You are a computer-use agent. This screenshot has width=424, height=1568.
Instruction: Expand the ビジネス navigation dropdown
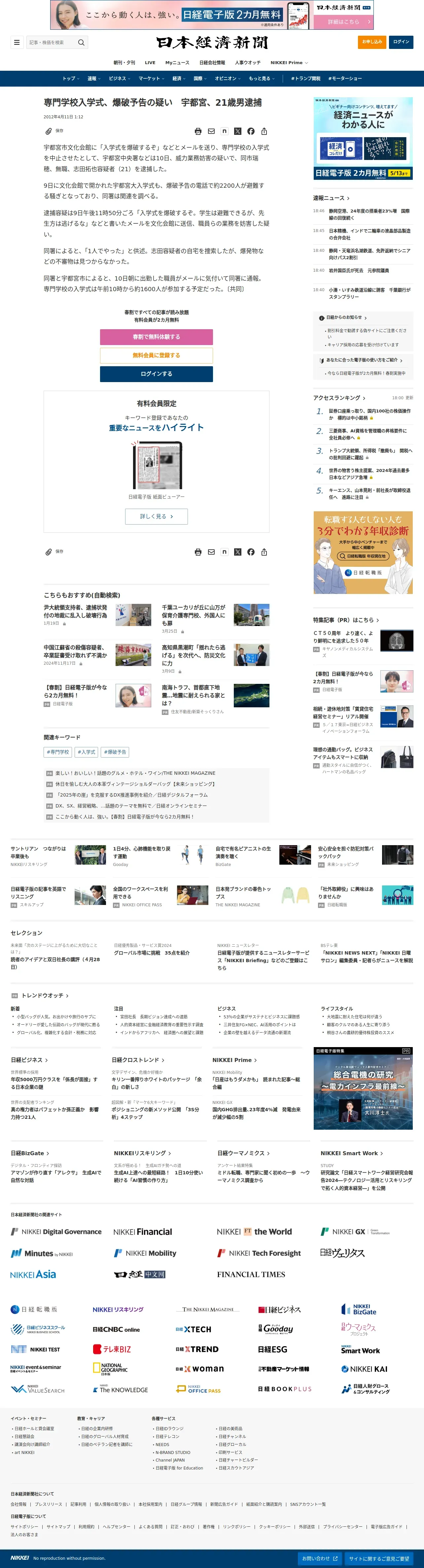click(x=119, y=79)
